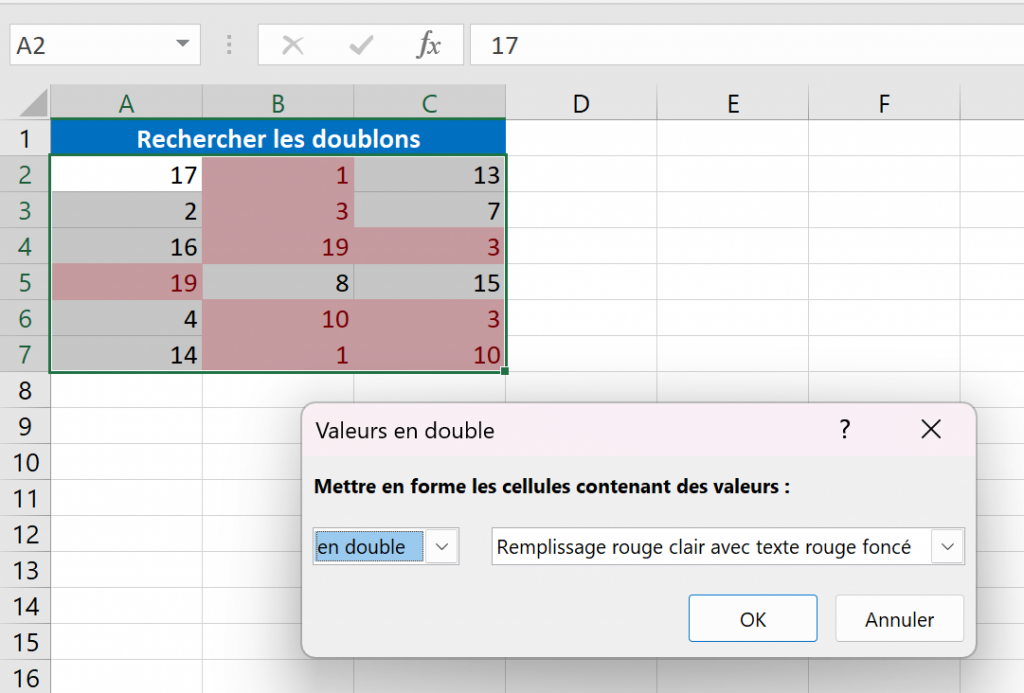The width and height of the screenshot is (1024, 693).
Task: Click the Enter checkmark icon in formula bar
Action: point(360,45)
